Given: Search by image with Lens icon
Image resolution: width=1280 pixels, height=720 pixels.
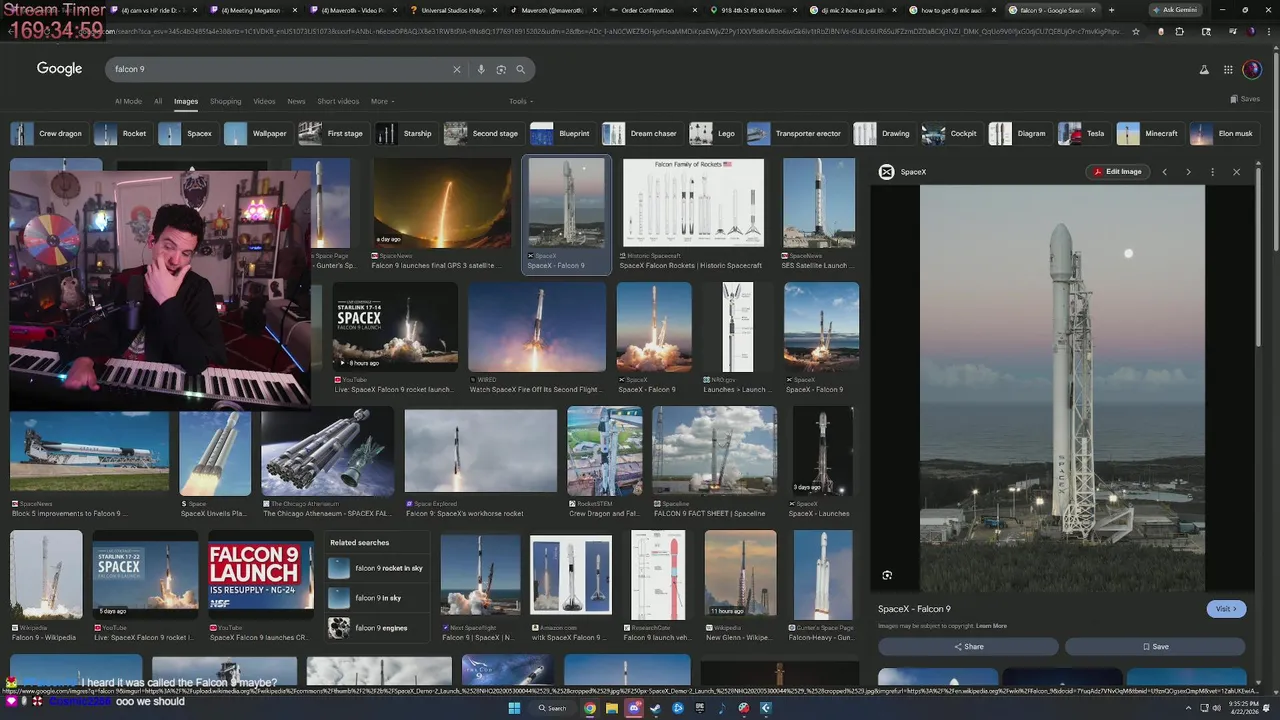Looking at the screenshot, I should click(501, 69).
